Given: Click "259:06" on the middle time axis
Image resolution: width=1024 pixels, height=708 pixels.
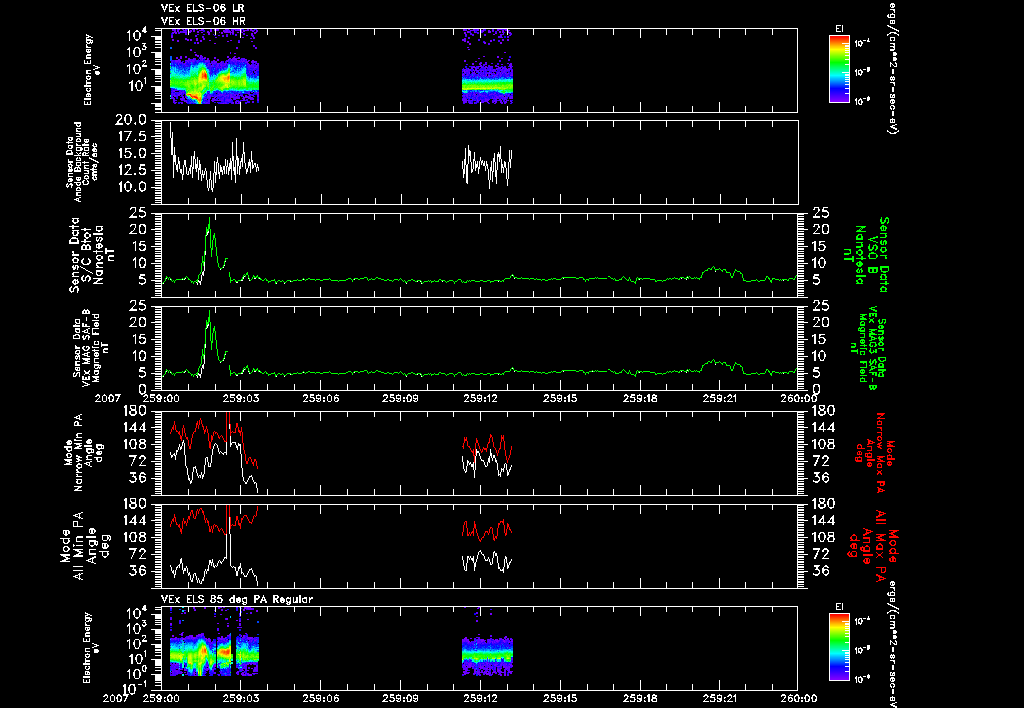Looking at the screenshot, I should point(320,398).
